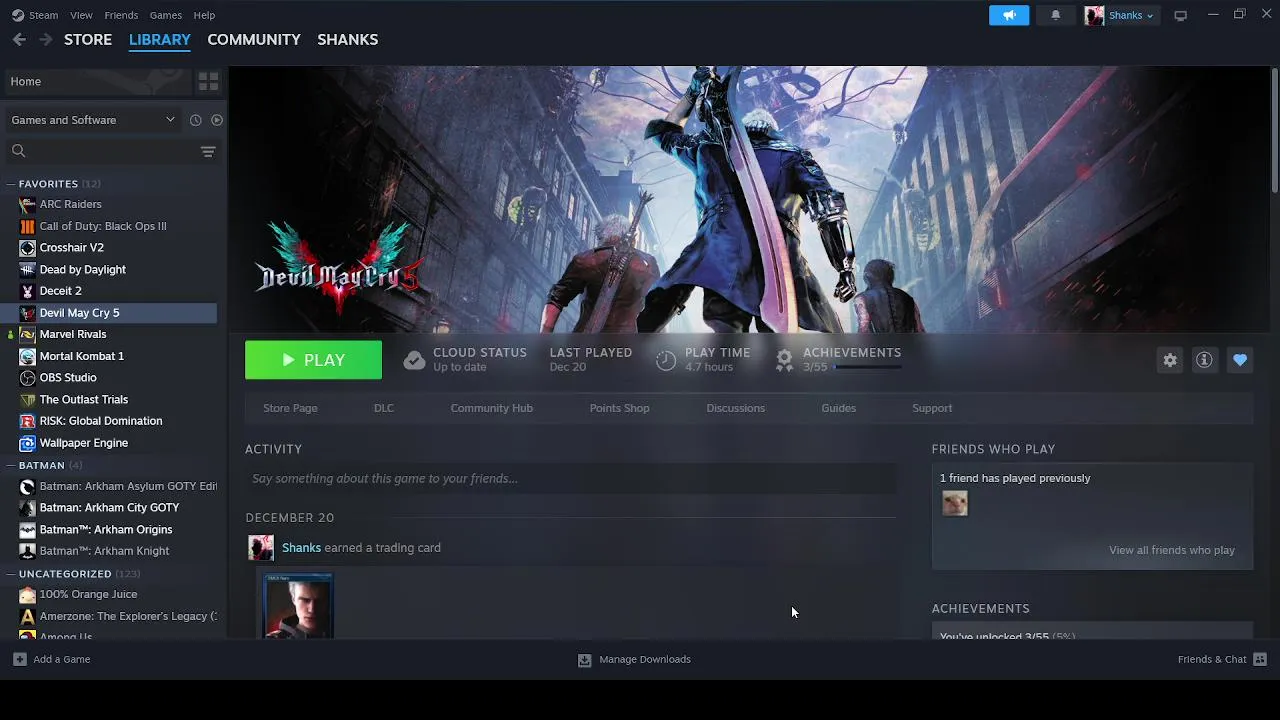1280x720 pixels.
Task: Open Shanks account dropdown
Action: coord(1120,15)
